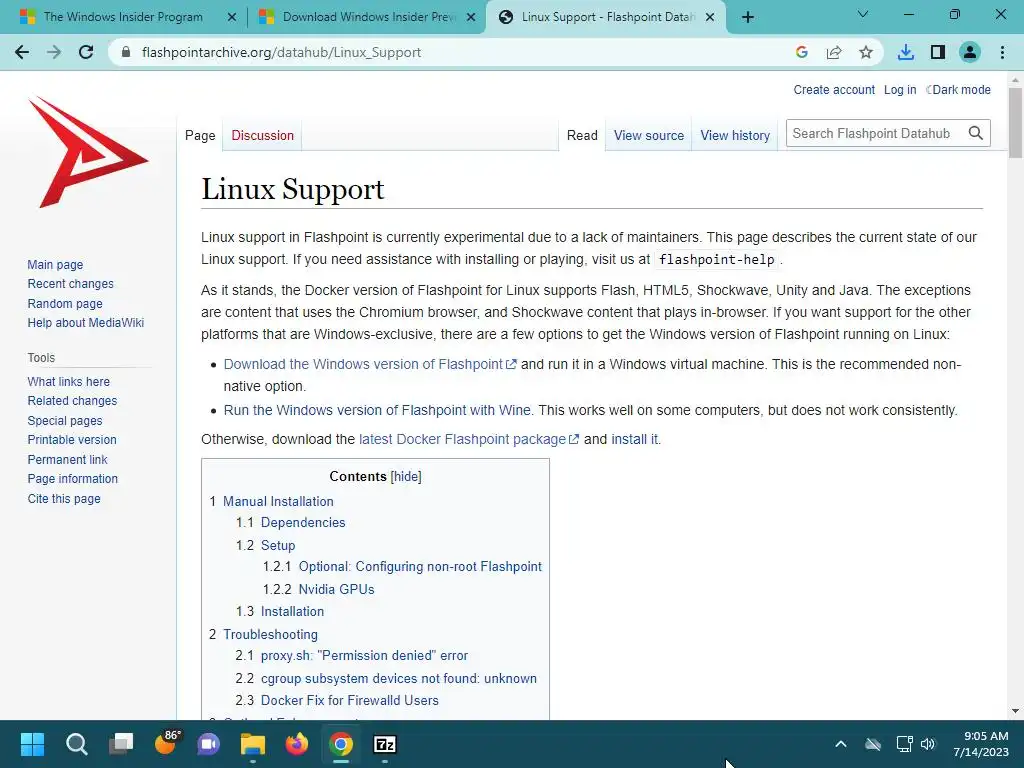Jump to Manual Installation section

278,501
